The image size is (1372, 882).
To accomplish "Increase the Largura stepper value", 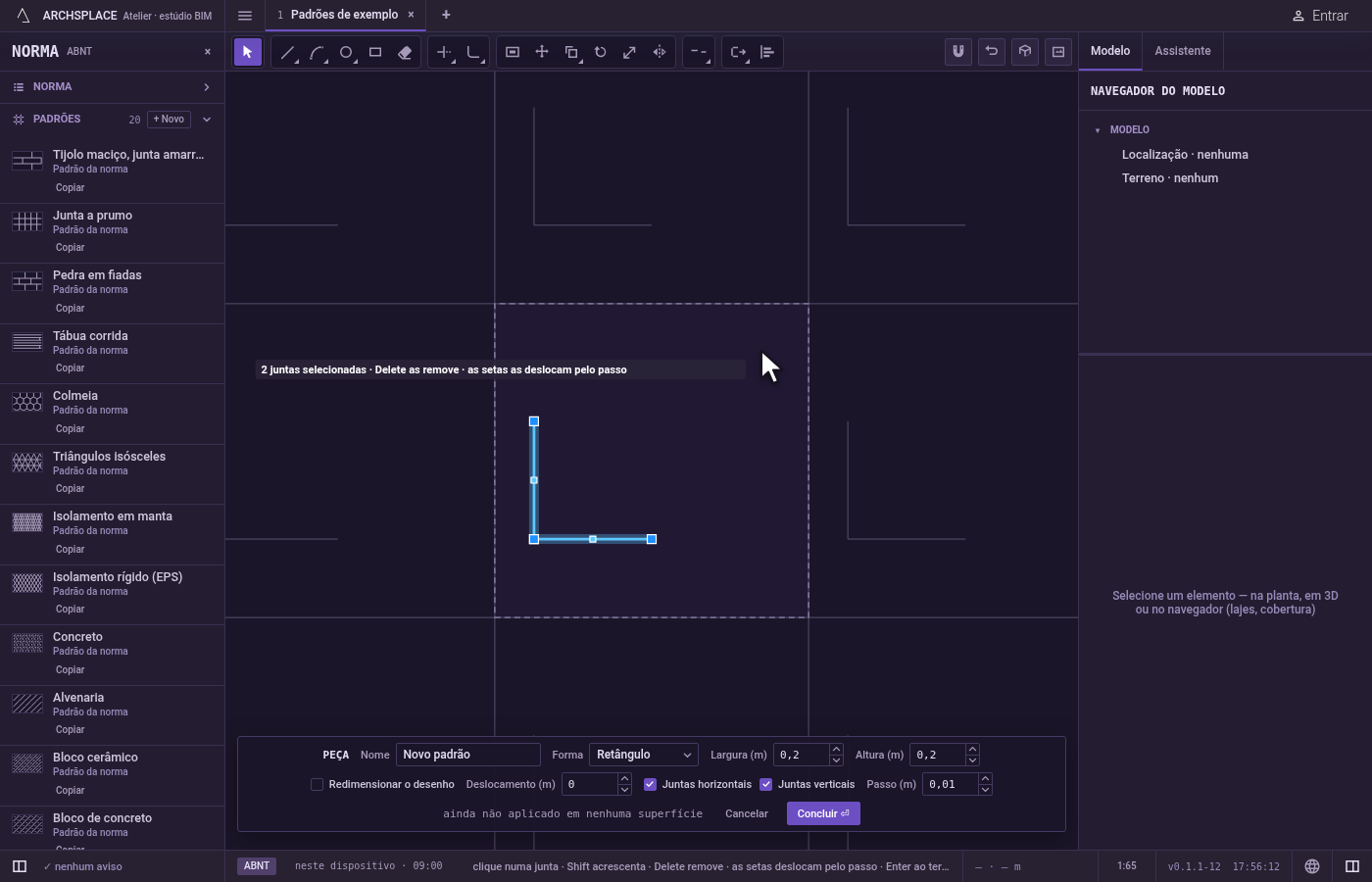I will pyautogui.click(x=836, y=750).
